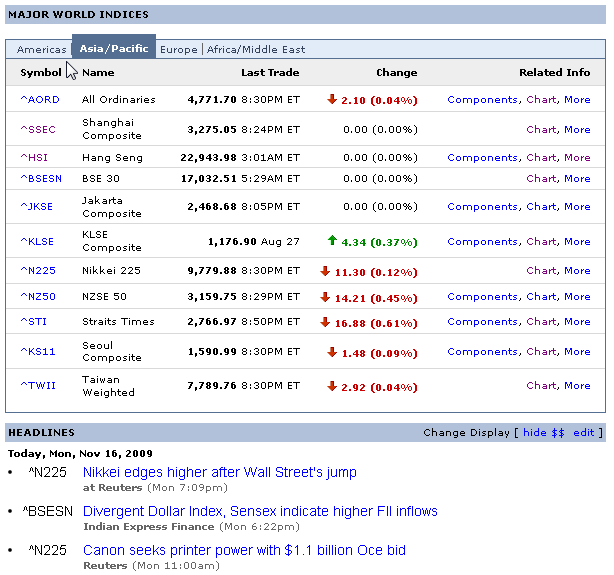Open headline Canon seeks printer power with Oce bid
The image size is (614, 575).
pos(244,551)
